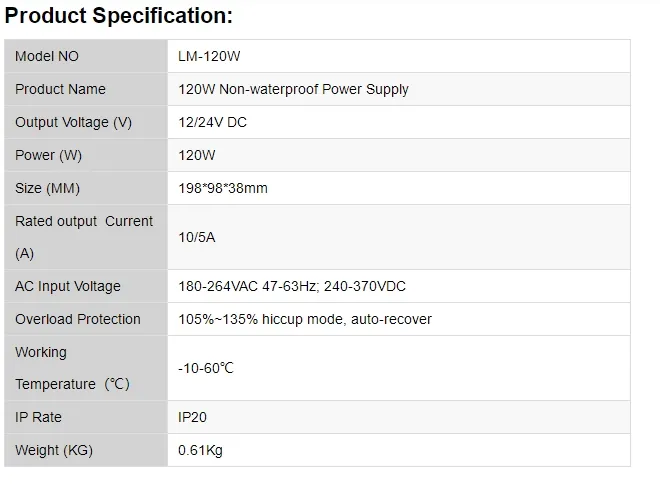Click the Output Voltage (V) label
This screenshot has height=489, width=660.
click(x=73, y=122)
